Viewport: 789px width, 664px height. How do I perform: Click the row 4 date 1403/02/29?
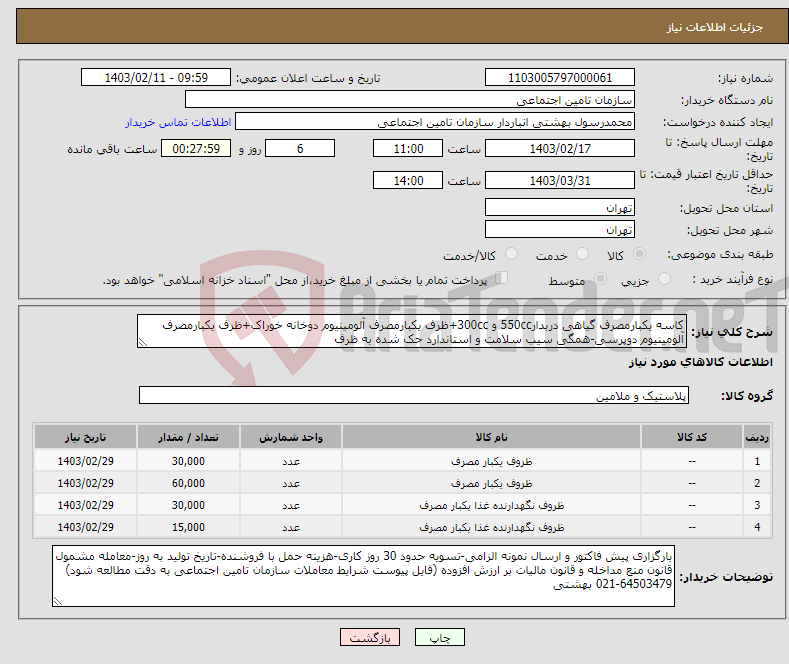86,527
